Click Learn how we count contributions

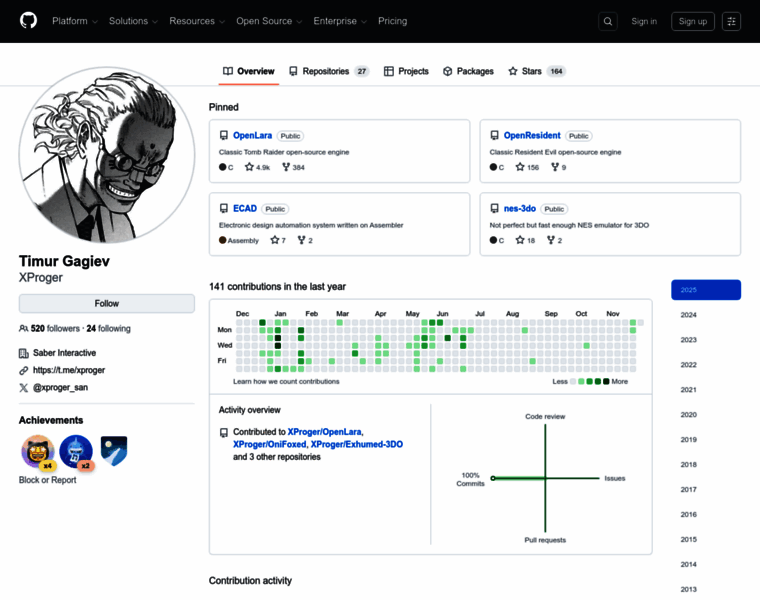(286, 381)
